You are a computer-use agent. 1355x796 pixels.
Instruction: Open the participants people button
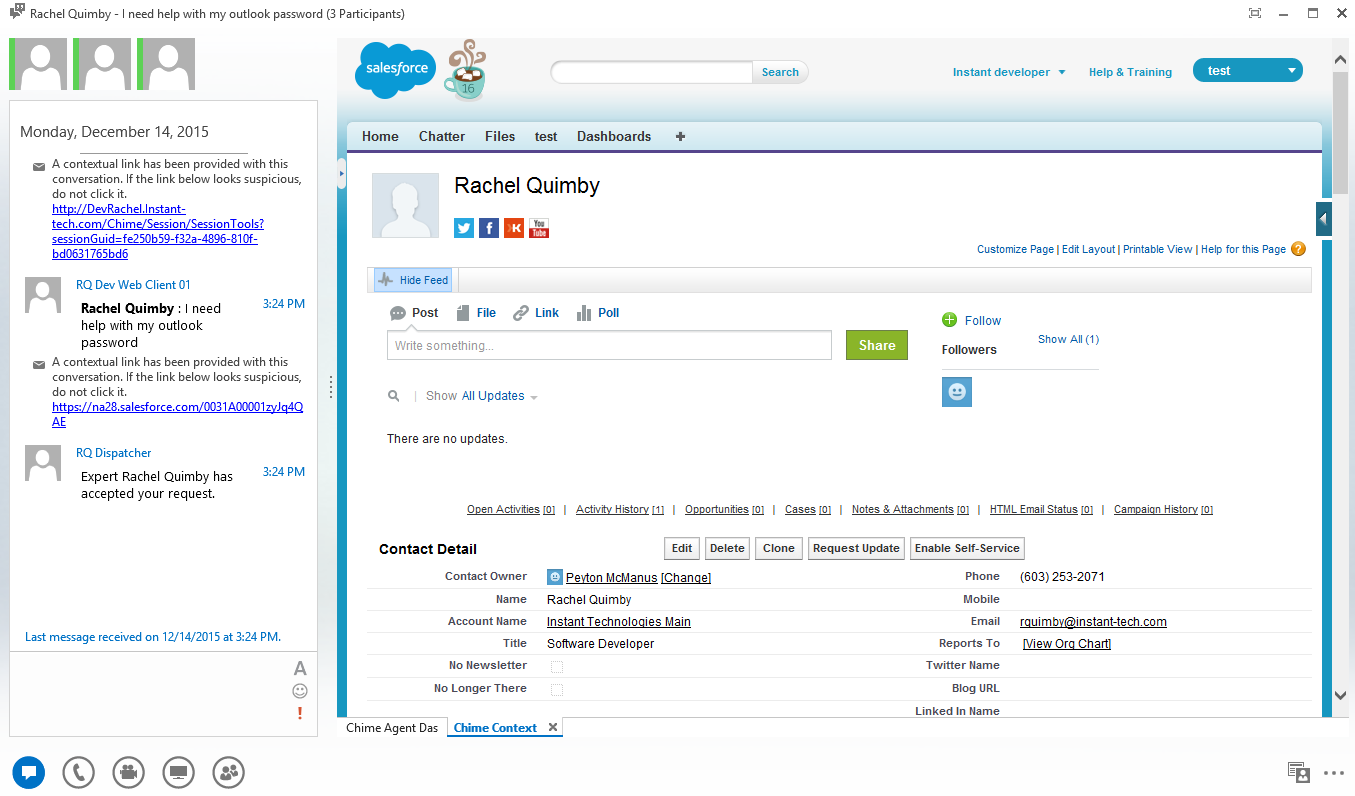(x=228, y=772)
